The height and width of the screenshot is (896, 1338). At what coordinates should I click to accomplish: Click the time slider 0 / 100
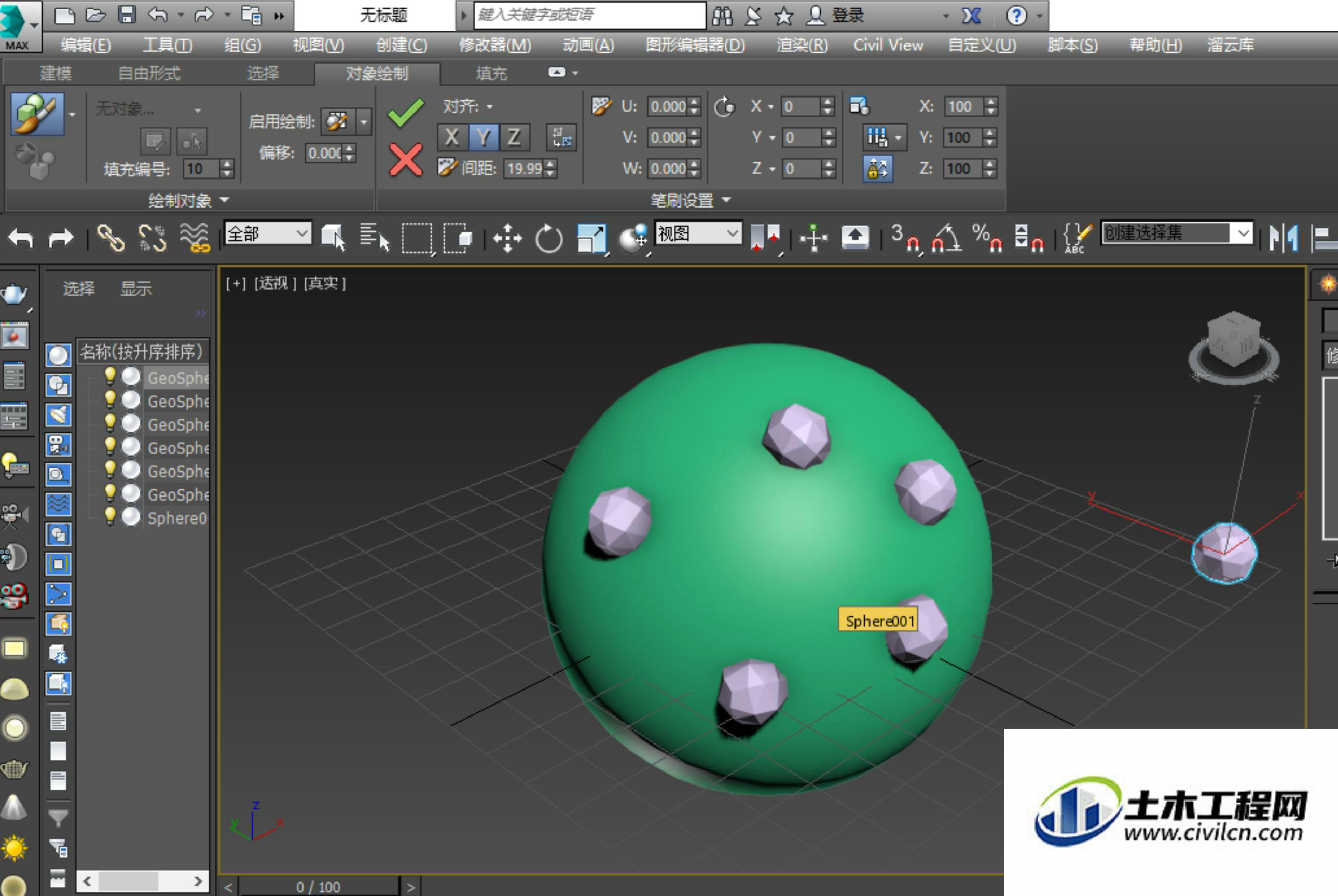(318, 887)
